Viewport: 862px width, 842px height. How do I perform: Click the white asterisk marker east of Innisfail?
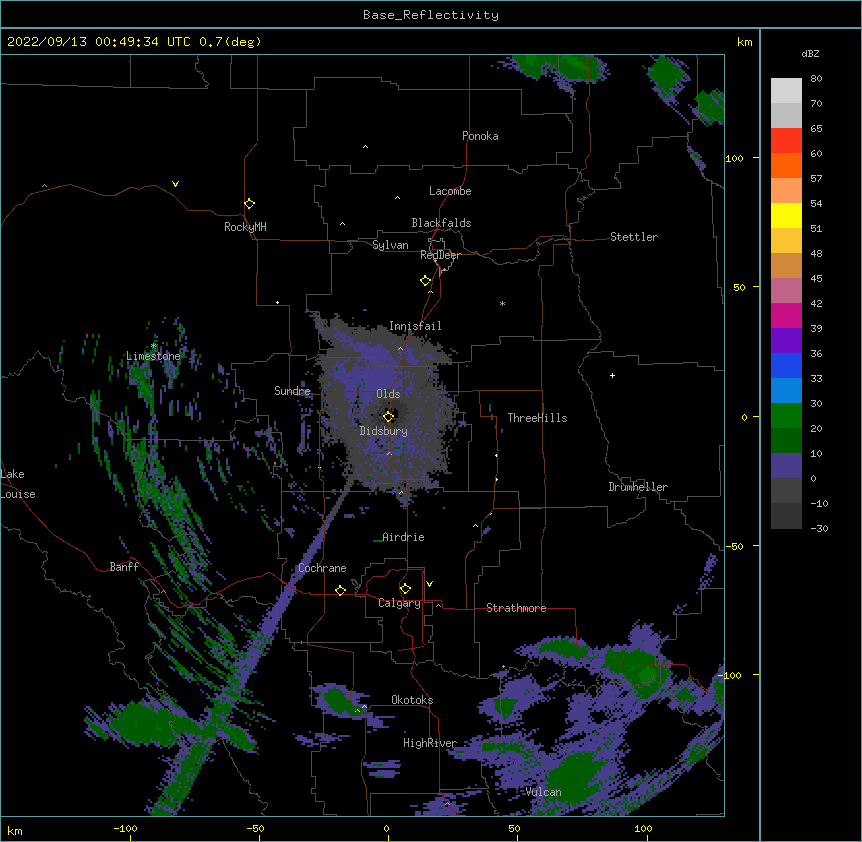(502, 303)
